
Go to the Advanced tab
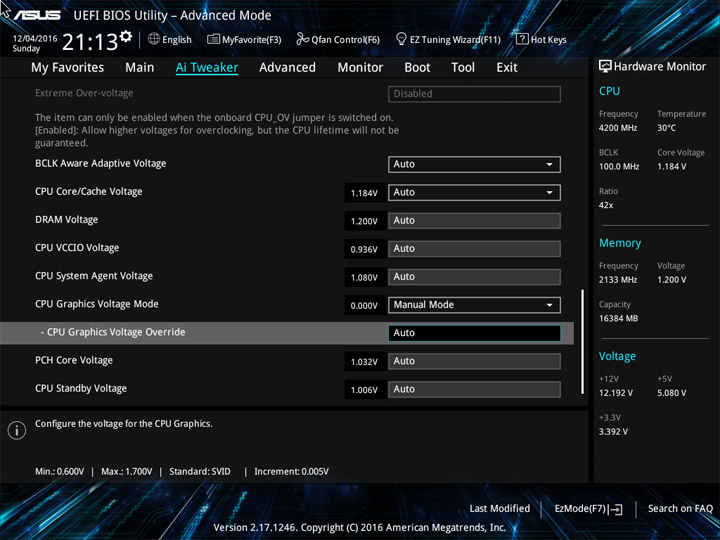[x=287, y=68]
